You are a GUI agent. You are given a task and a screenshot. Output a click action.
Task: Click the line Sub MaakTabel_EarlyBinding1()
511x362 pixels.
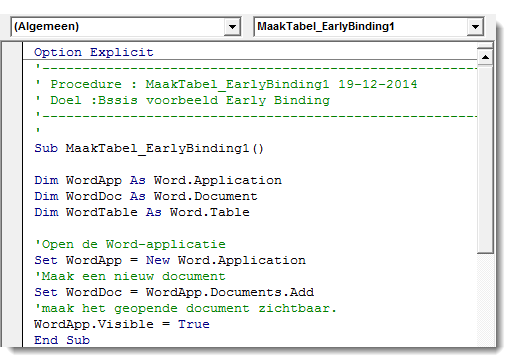click(x=149, y=148)
